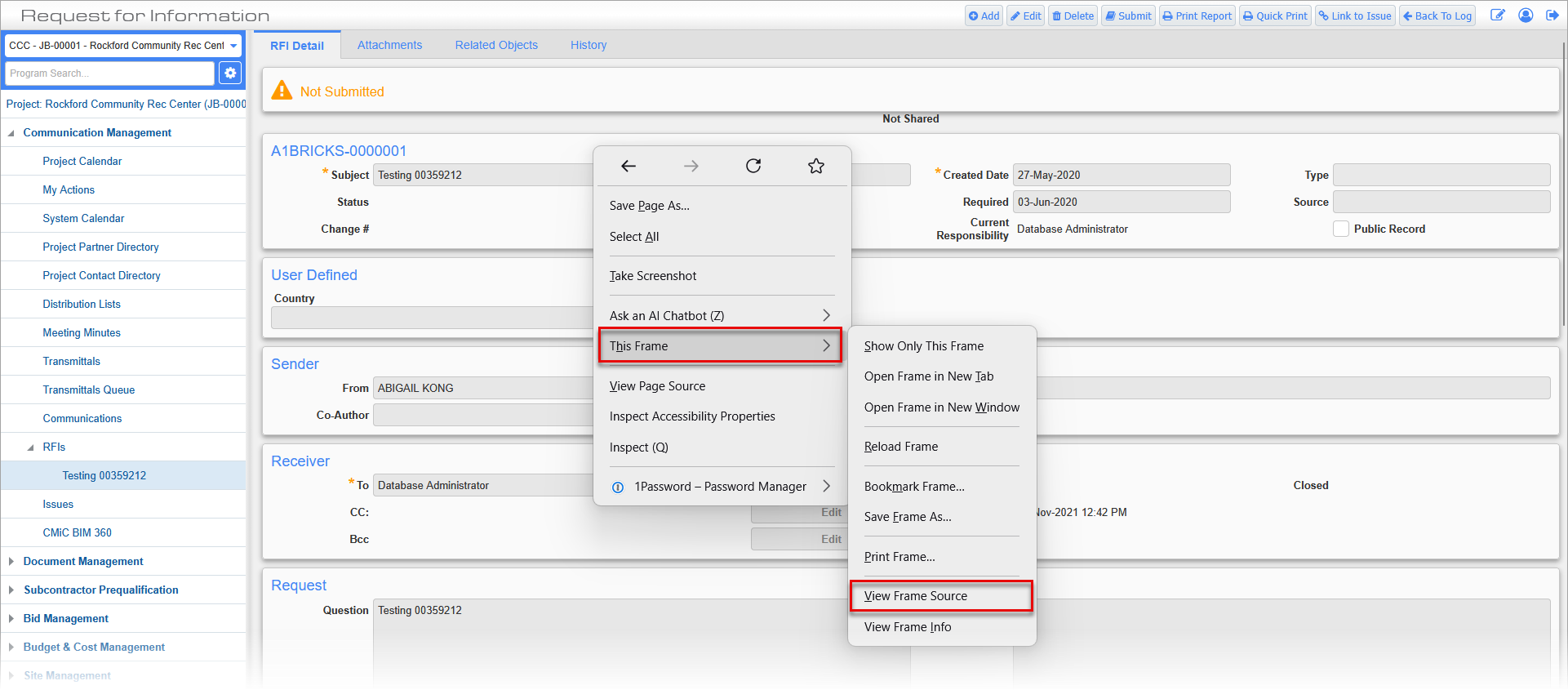Submit the RFI via toolbar
Image resolution: width=1568 pixels, height=690 pixels.
(x=1128, y=16)
